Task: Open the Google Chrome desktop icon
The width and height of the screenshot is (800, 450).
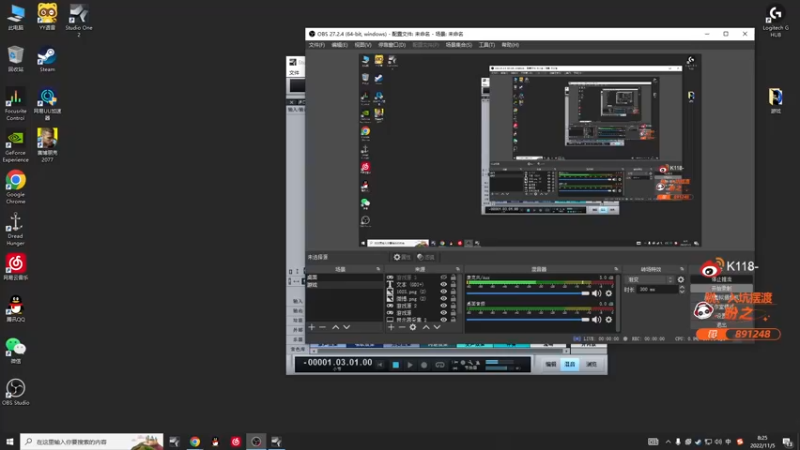Action: [x=15, y=187]
